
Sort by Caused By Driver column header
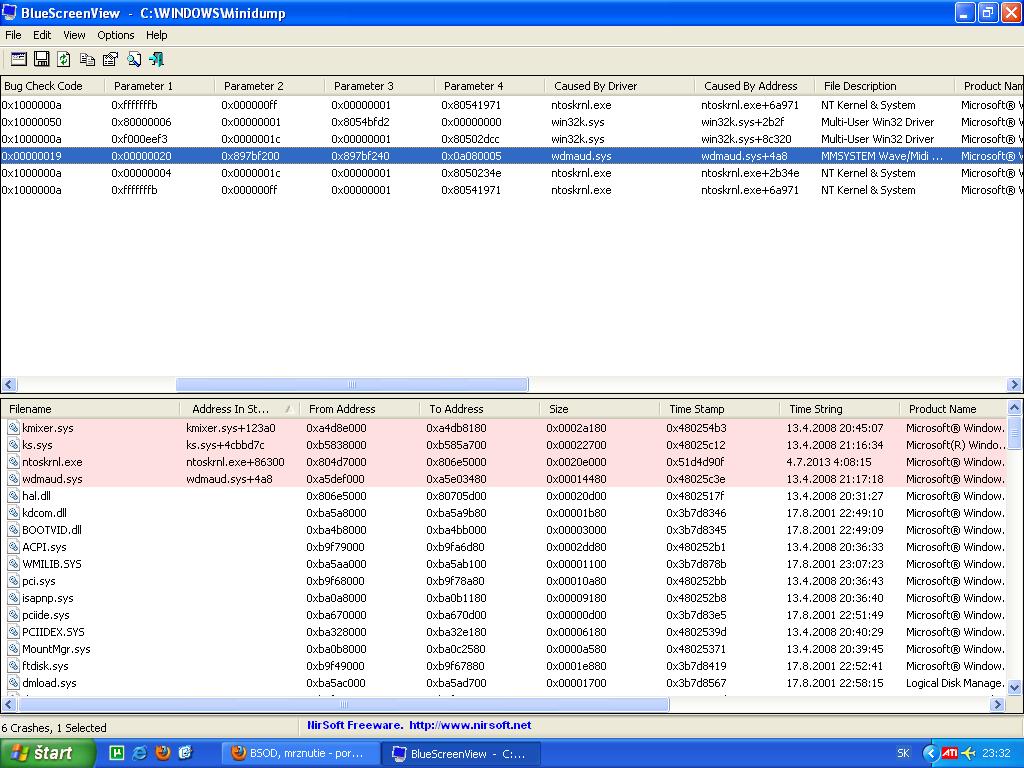click(595, 86)
